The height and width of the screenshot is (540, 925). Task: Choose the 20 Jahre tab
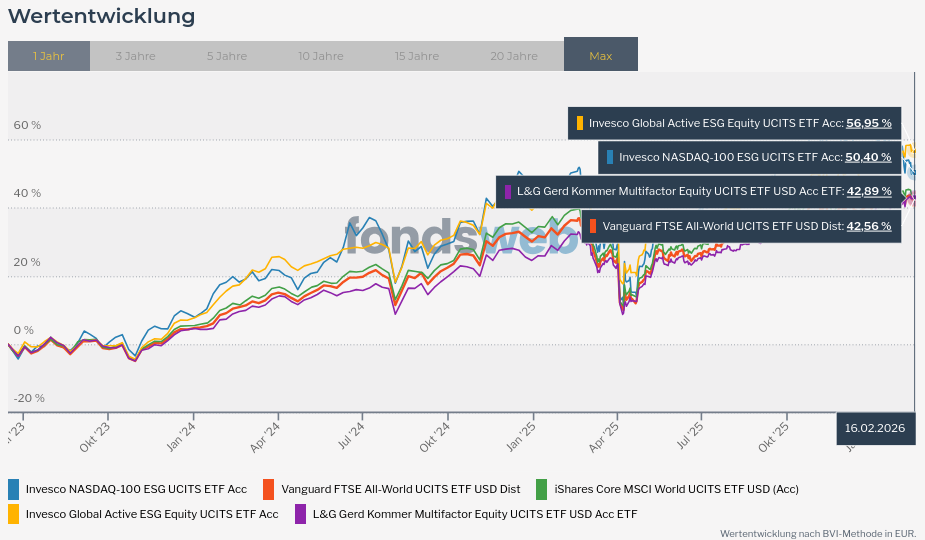(514, 56)
